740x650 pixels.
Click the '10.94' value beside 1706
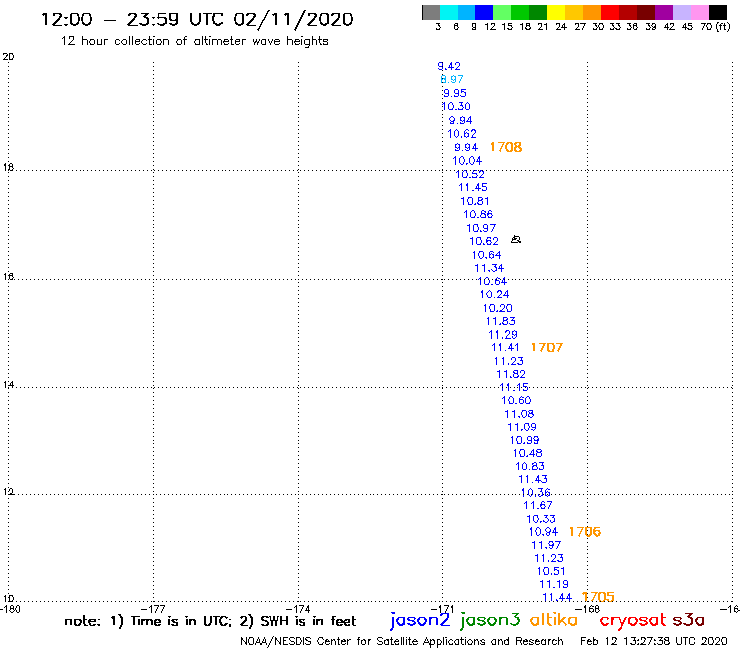click(544, 532)
